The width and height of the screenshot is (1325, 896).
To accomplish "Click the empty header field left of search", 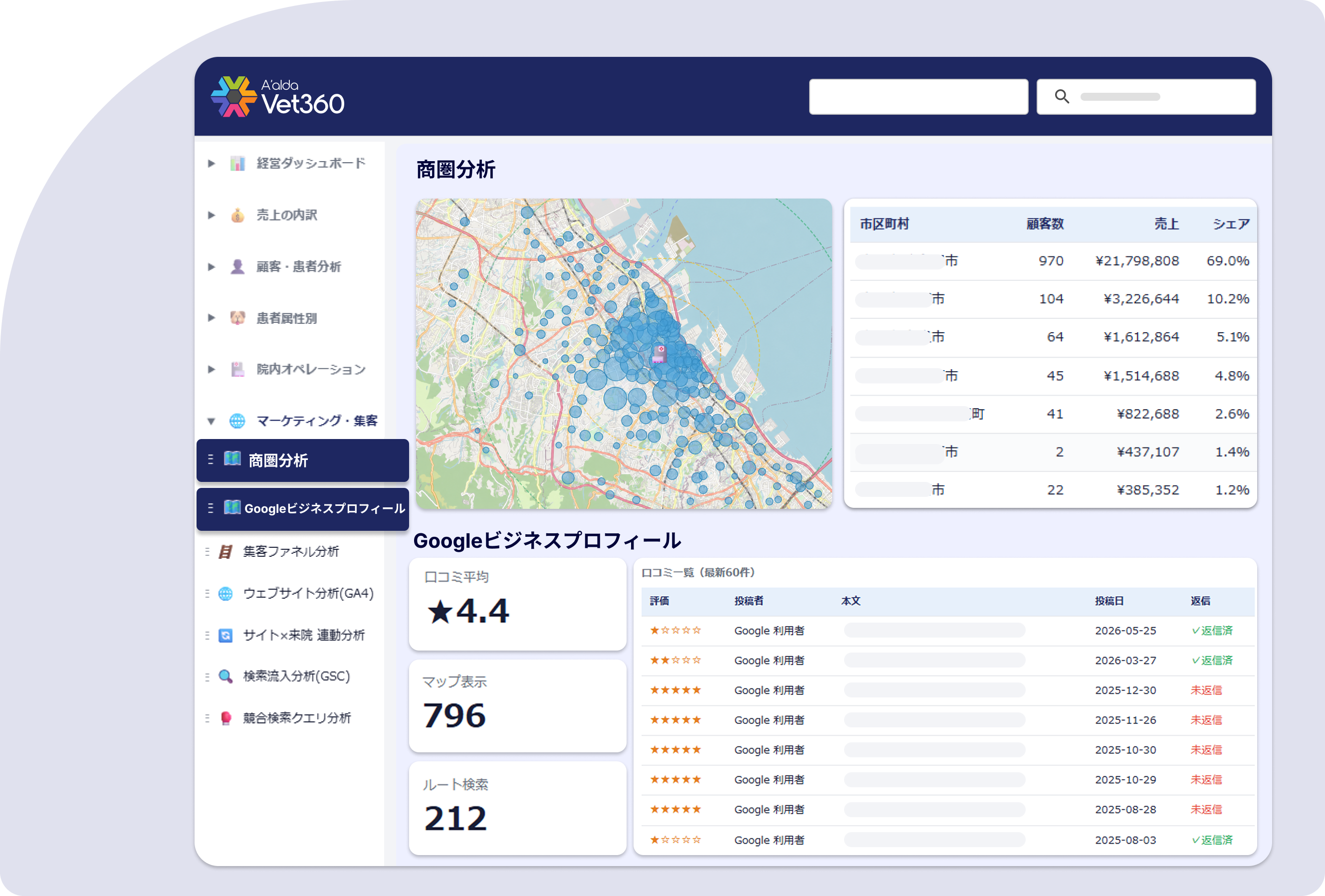I will coord(918,97).
